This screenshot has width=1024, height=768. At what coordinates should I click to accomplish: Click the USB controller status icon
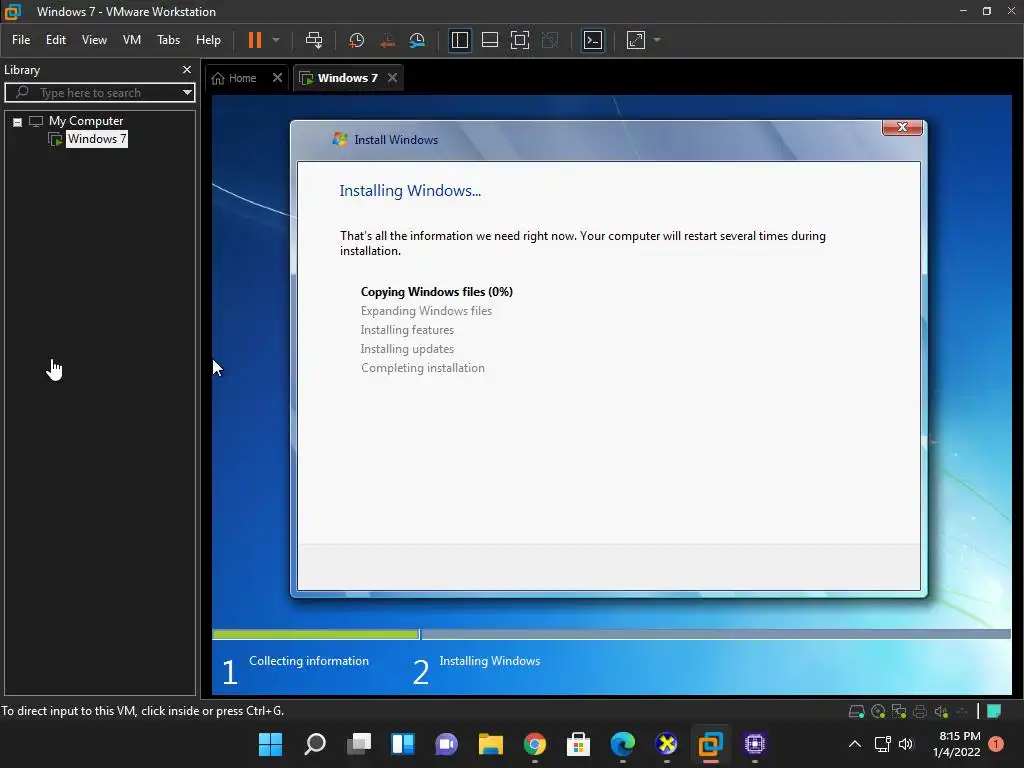(x=962, y=711)
